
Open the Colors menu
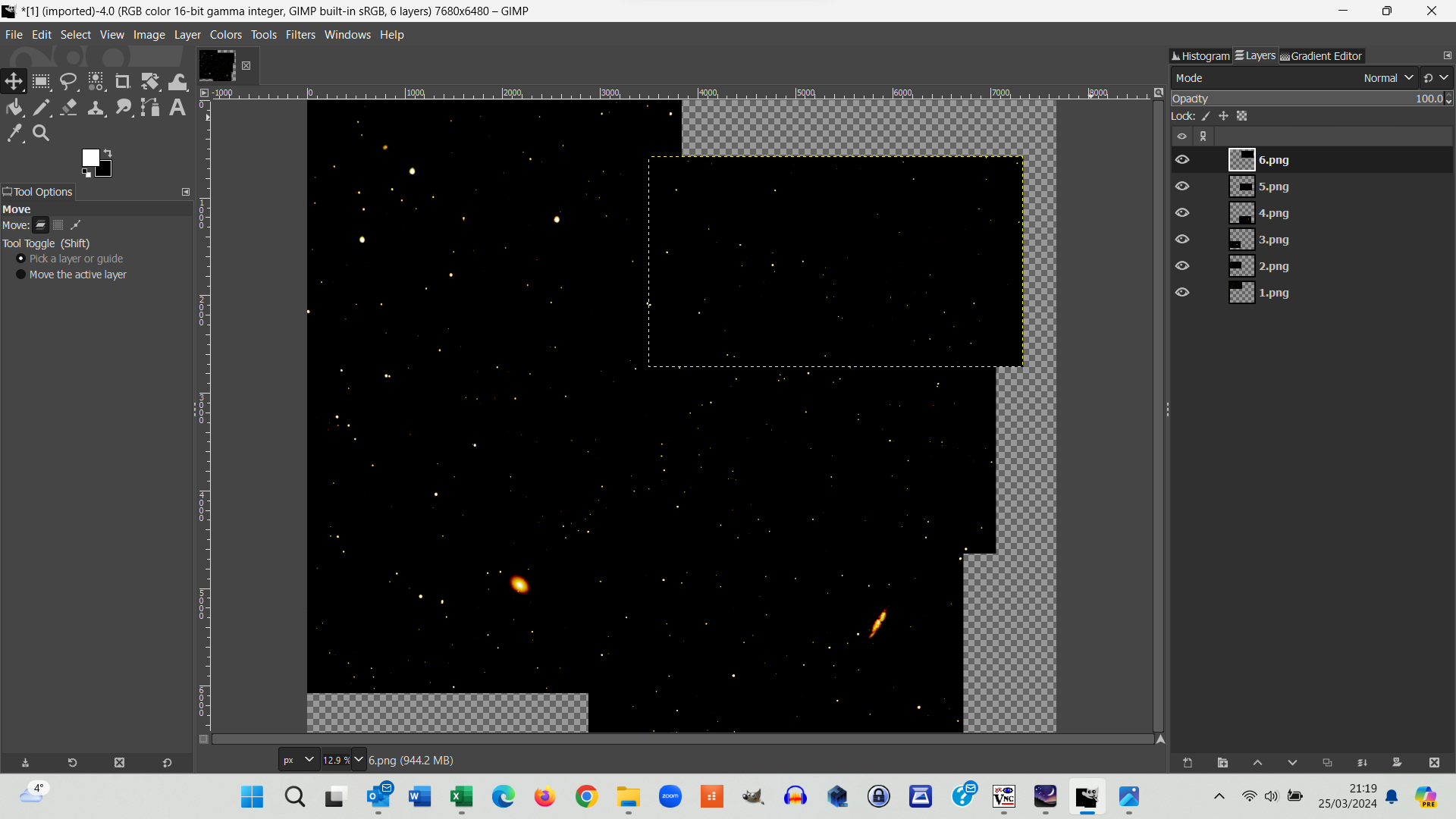pyautogui.click(x=225, y=35)
